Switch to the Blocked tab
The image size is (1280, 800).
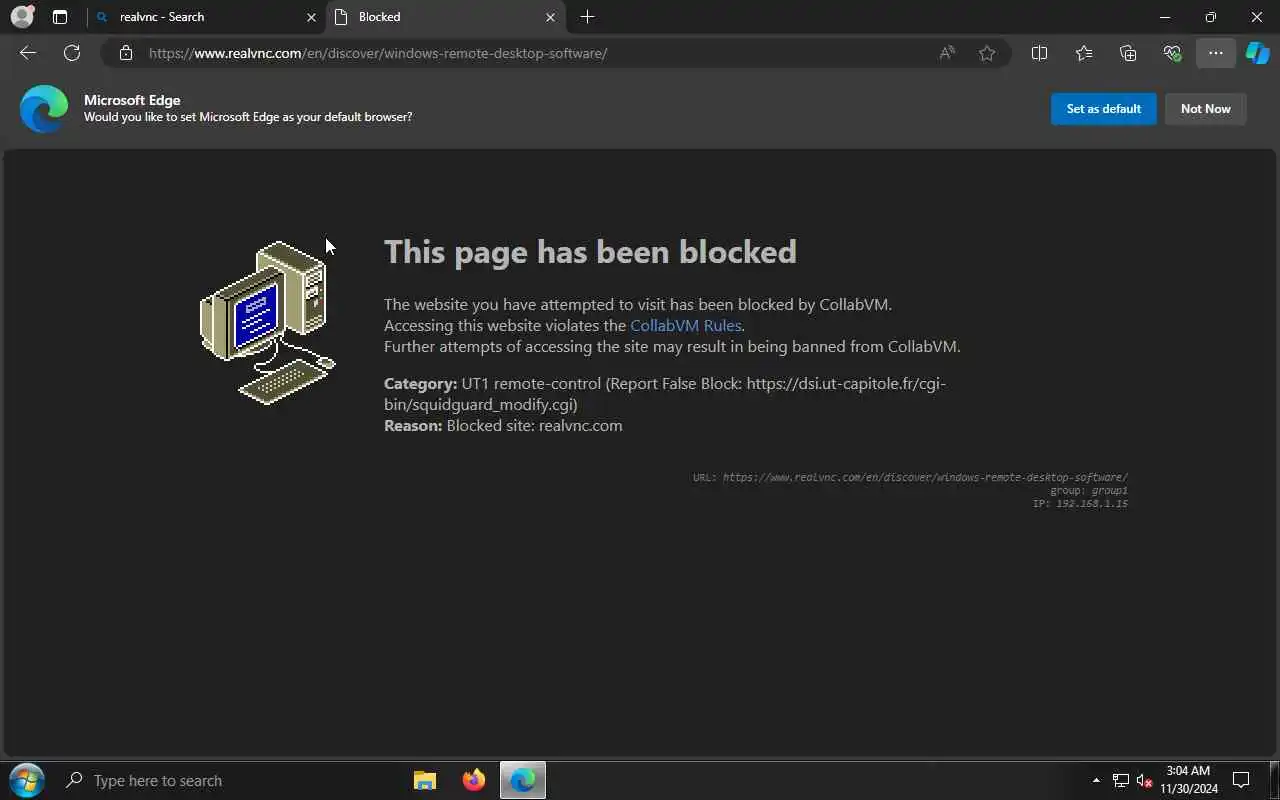point(445,17)
